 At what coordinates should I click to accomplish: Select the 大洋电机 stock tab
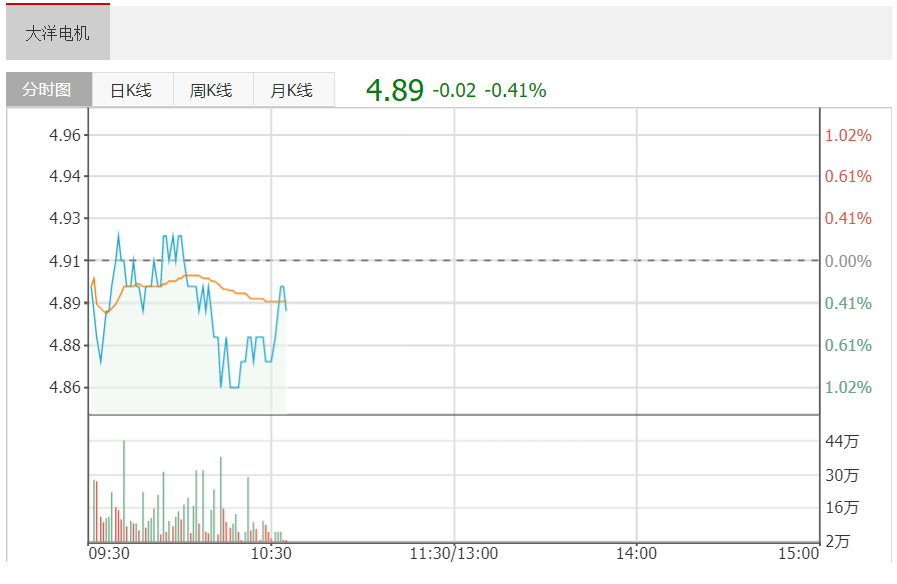(58, 33)
